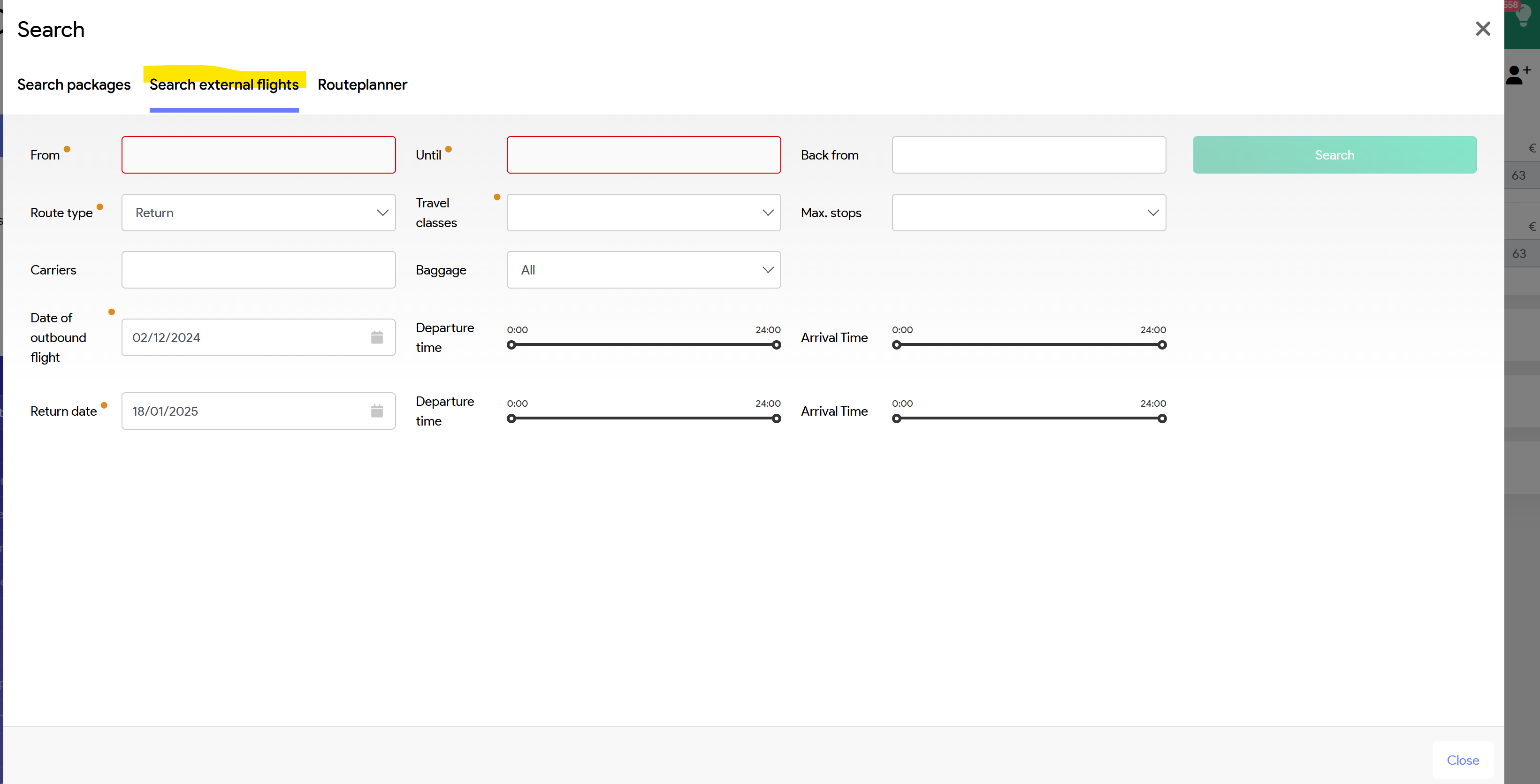Focus the Until input field
This screenshot has height=784, width=1540.
pos(643,155)
